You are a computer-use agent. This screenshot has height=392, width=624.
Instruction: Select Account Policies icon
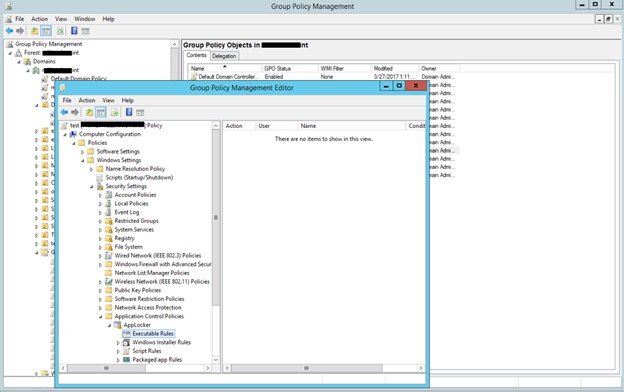[x=109, y=195]
